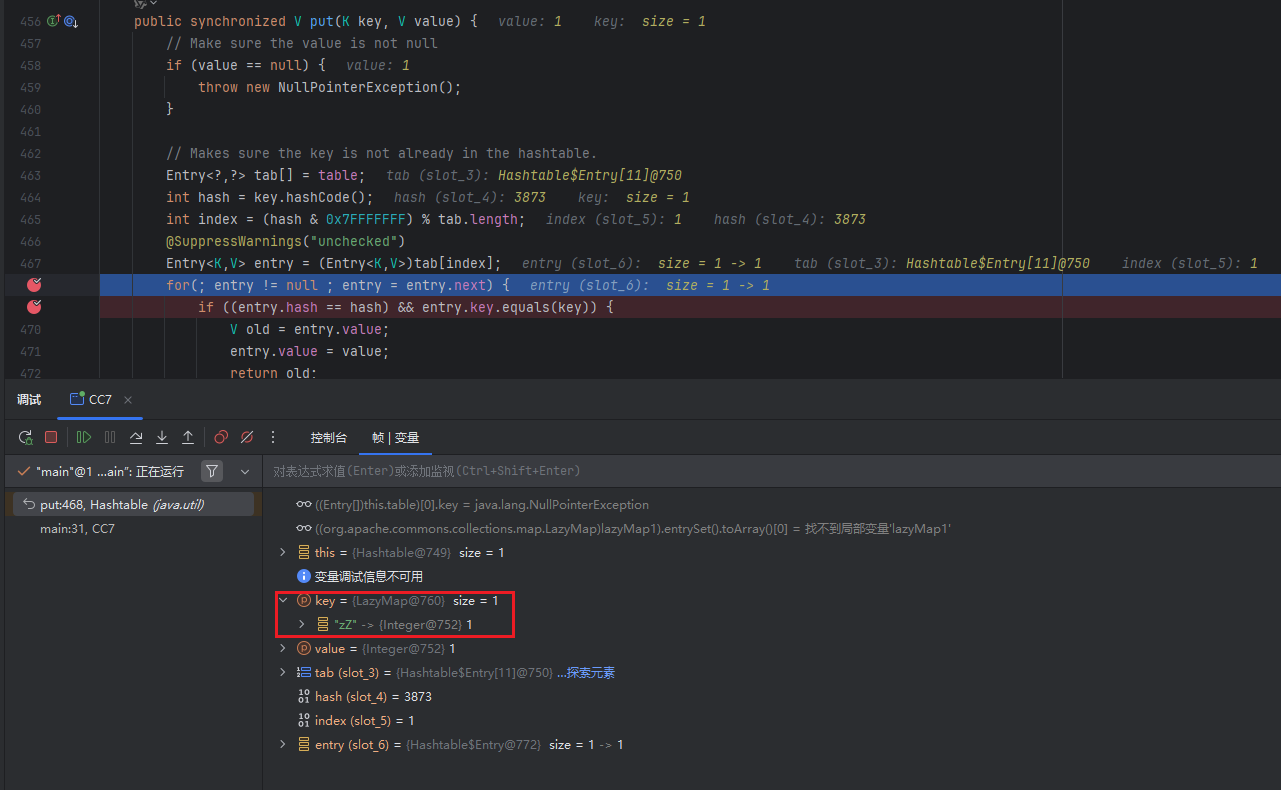Stop the debug session with the red square
The height and width of the screenshot is (790, 1281).
(x=51, y=437)
